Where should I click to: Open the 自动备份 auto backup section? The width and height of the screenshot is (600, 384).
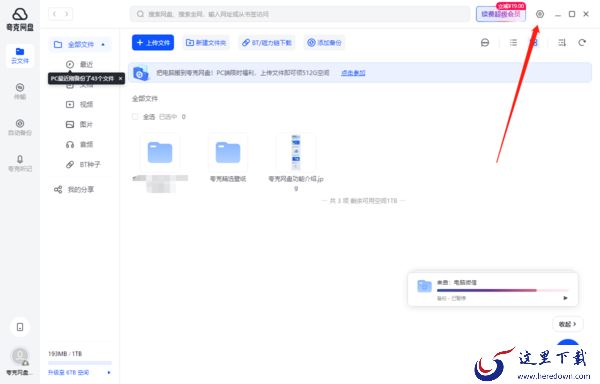click(20, 127)
